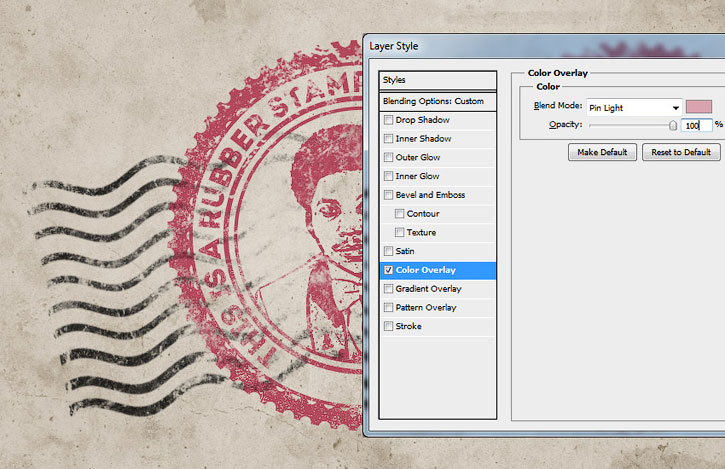The image size is (725, 469).
Task: Select the Pattern Overlay entry
Action: pyautogui.click(x=437, y=308)
